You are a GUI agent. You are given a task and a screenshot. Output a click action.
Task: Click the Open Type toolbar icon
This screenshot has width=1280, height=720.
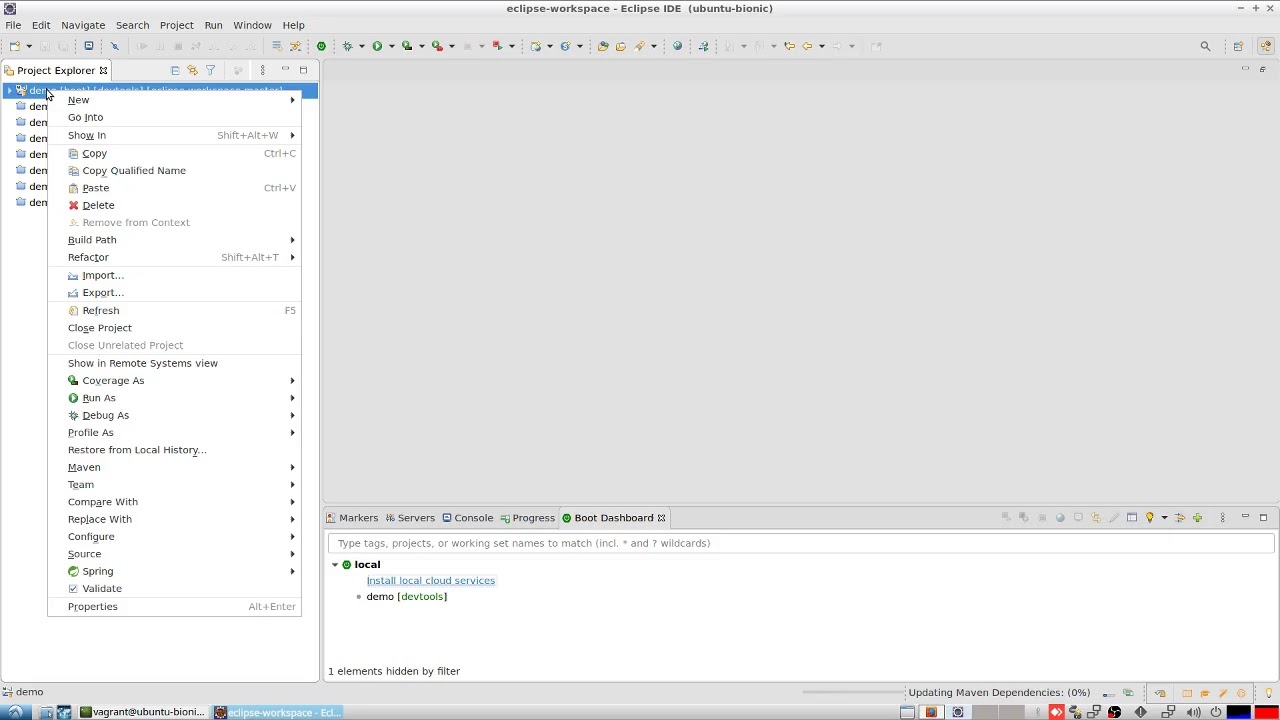603,46
